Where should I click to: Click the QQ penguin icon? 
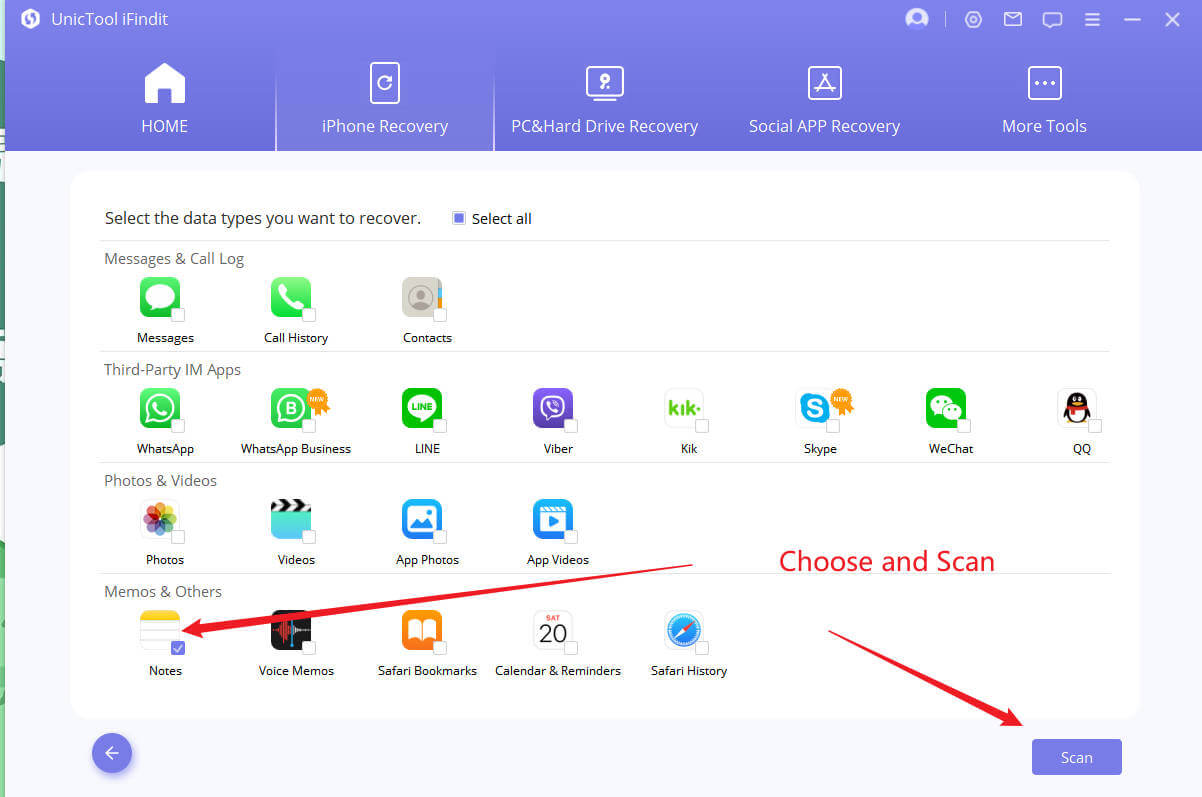point(1077,408)
